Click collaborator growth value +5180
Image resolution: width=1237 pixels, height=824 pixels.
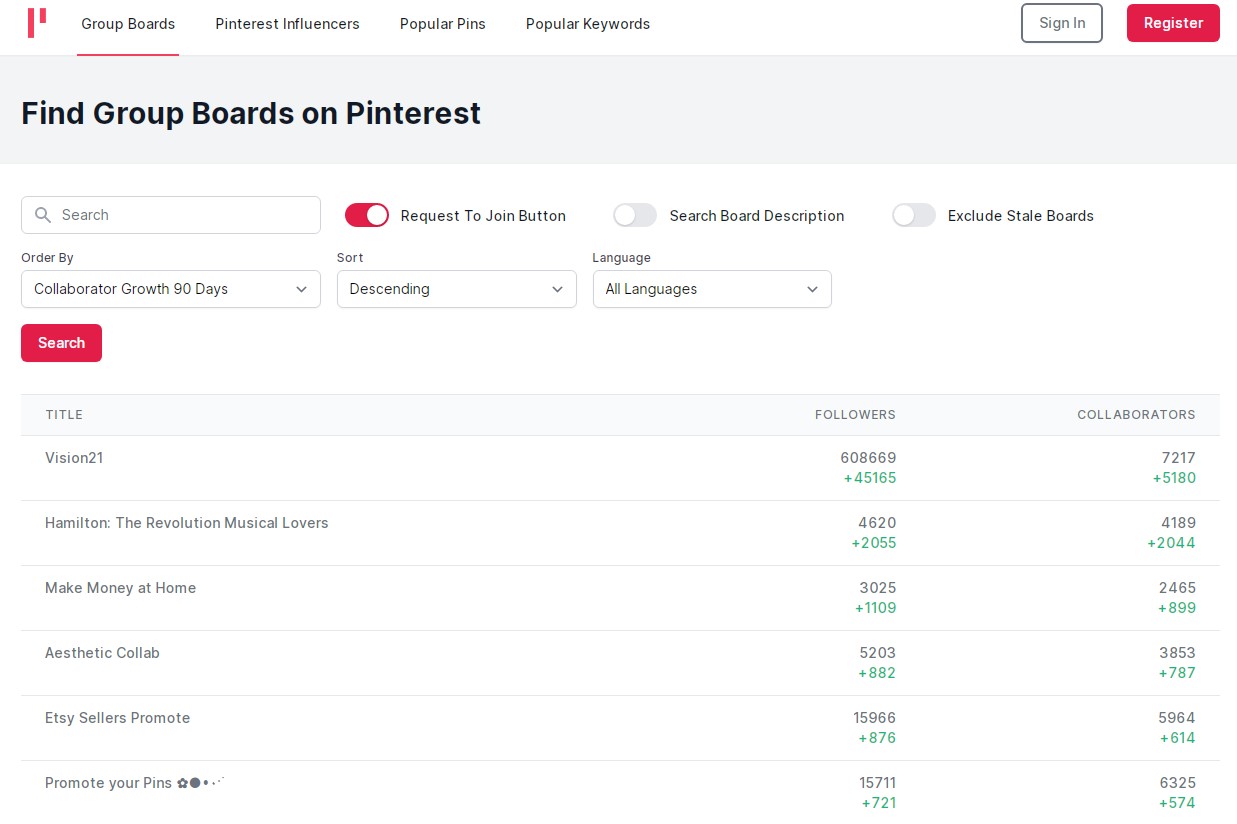coord(1174,478)
